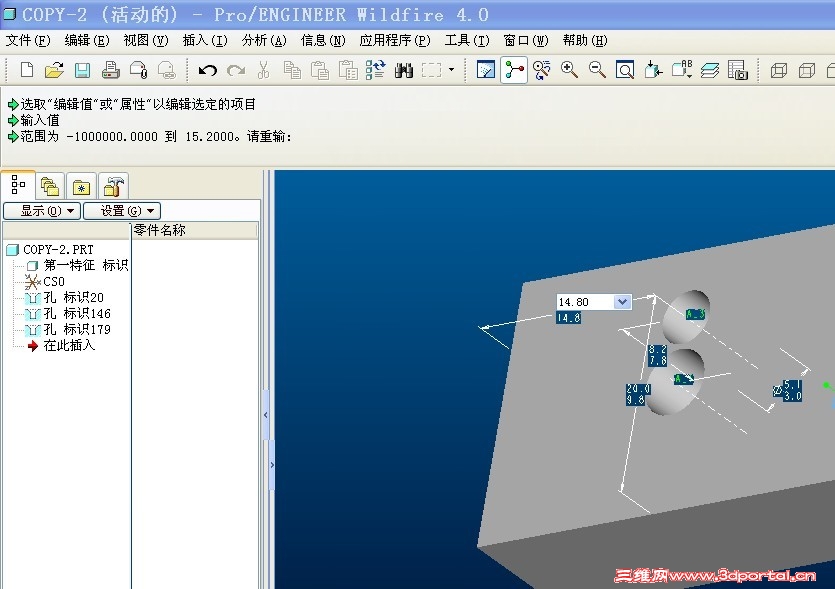Open the 文件(F) menu
The width and height of the screenshot is (835, 589).
pyautogui.click(x=28, y=40)
